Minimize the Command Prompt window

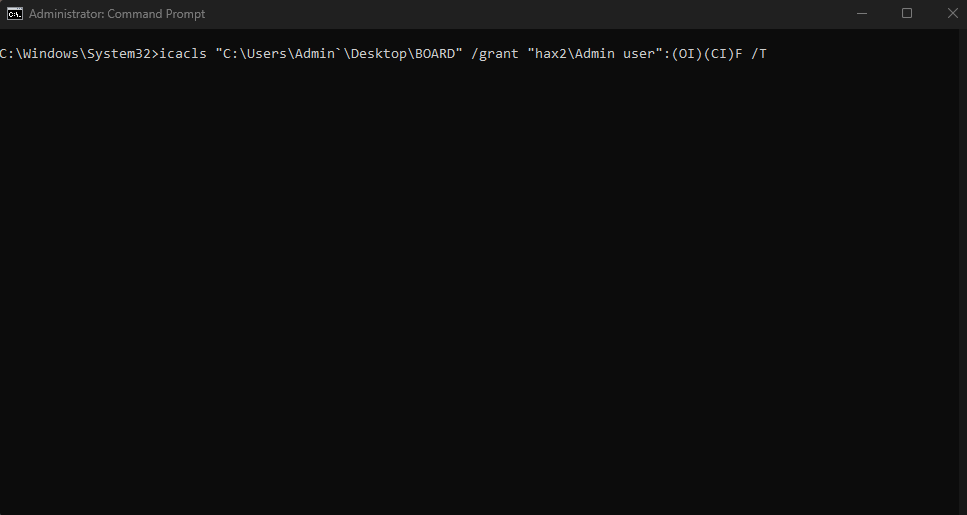click(862, 14)
